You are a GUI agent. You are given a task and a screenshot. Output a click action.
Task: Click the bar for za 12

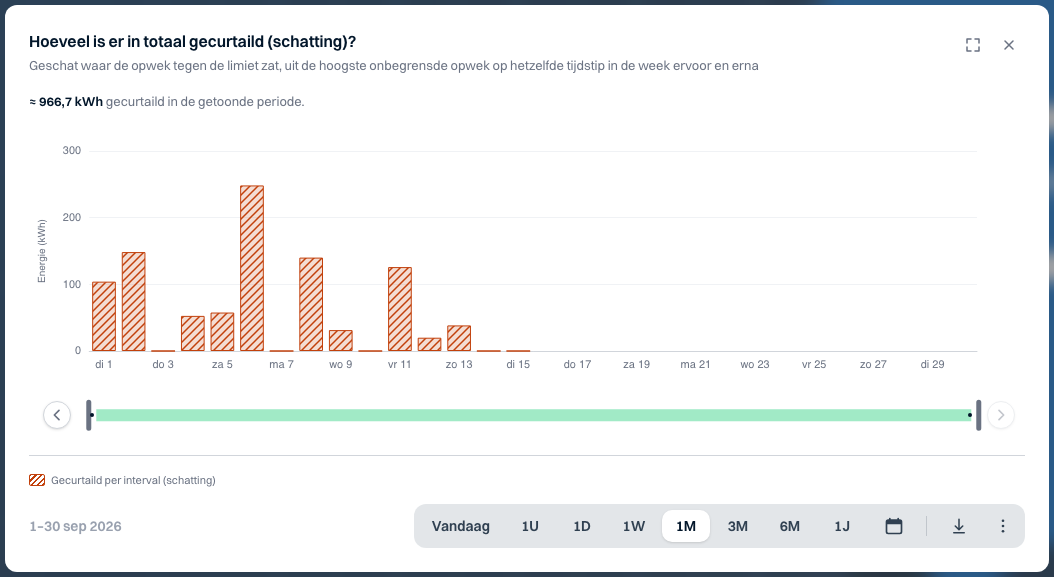430,344
